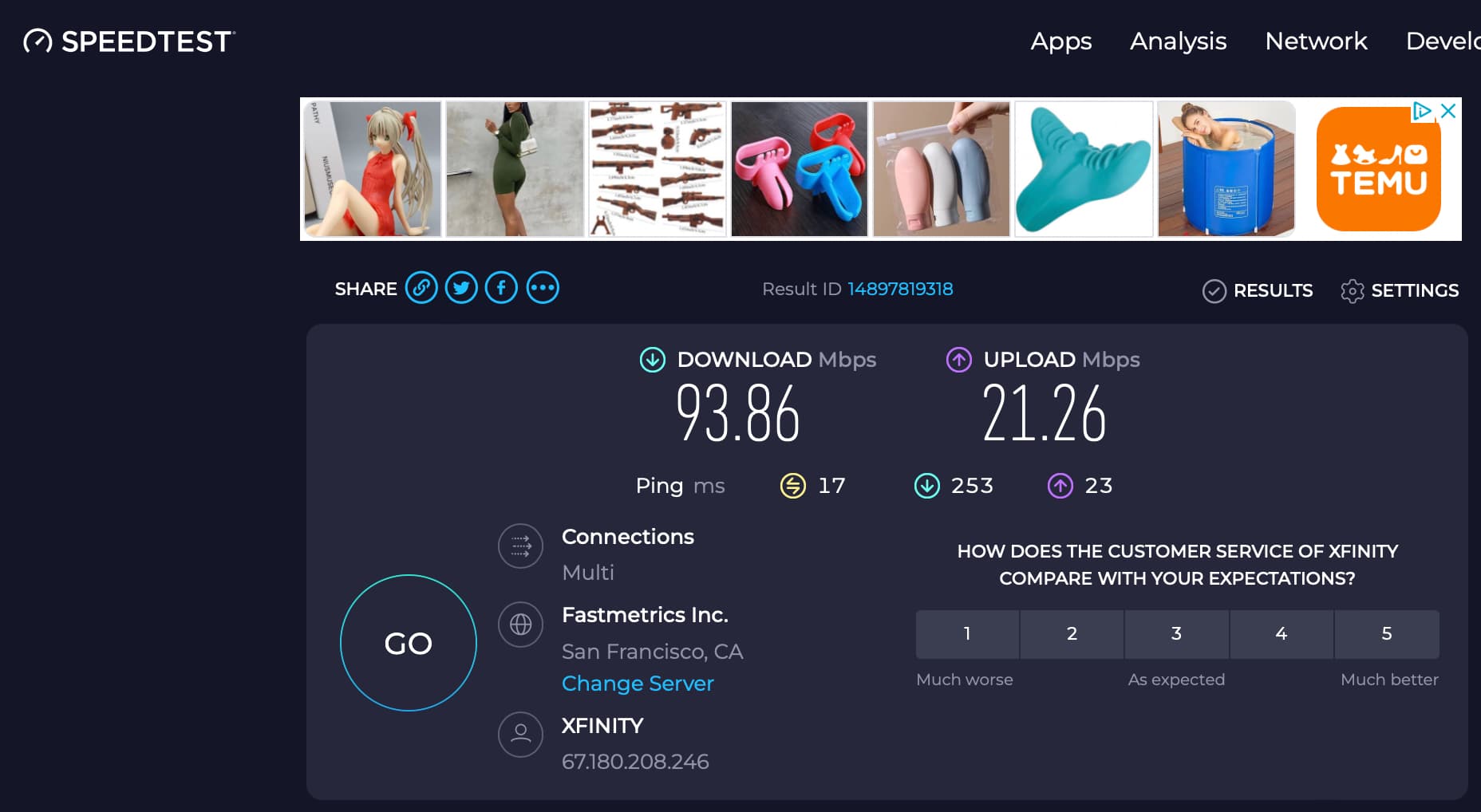Click the XFINITY user profile icon
The height and width of the screenshot is (812, 1481).
coord(520,734)
